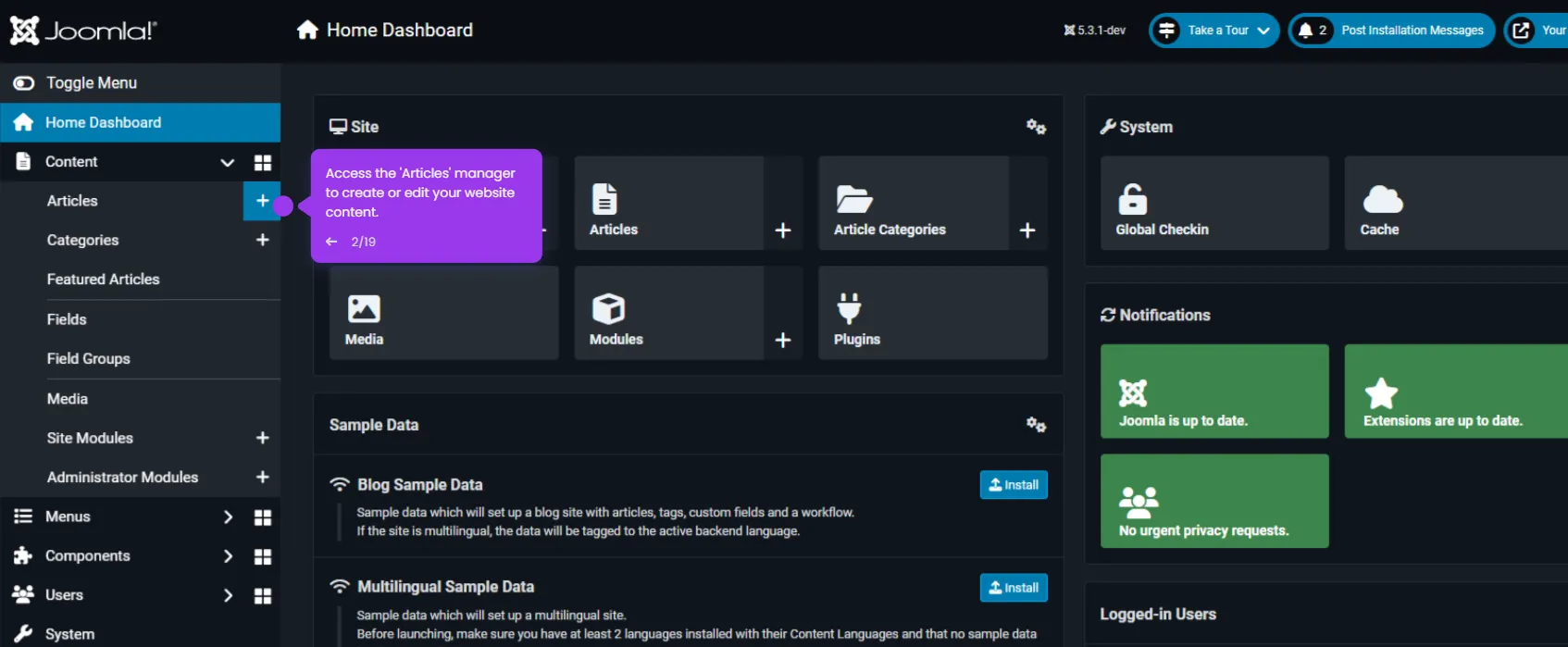
Task: Open Media in the sidebar
Action: pyautogui.click(x=68, y=399)
